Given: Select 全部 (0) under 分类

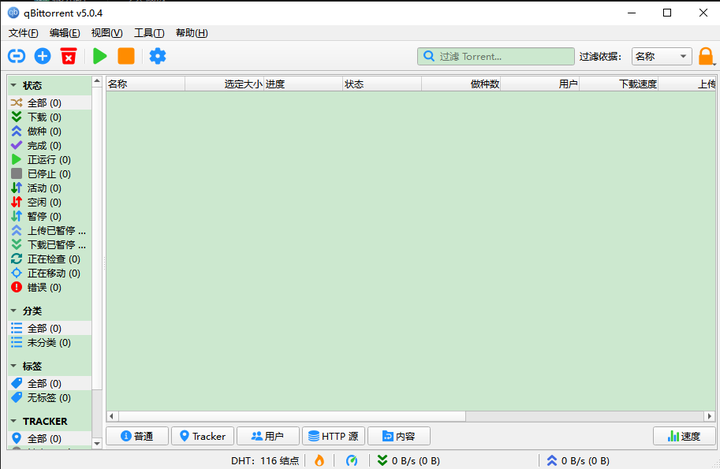Looking at the screenshot, I should pyautogui.click(x=49, y=328).
